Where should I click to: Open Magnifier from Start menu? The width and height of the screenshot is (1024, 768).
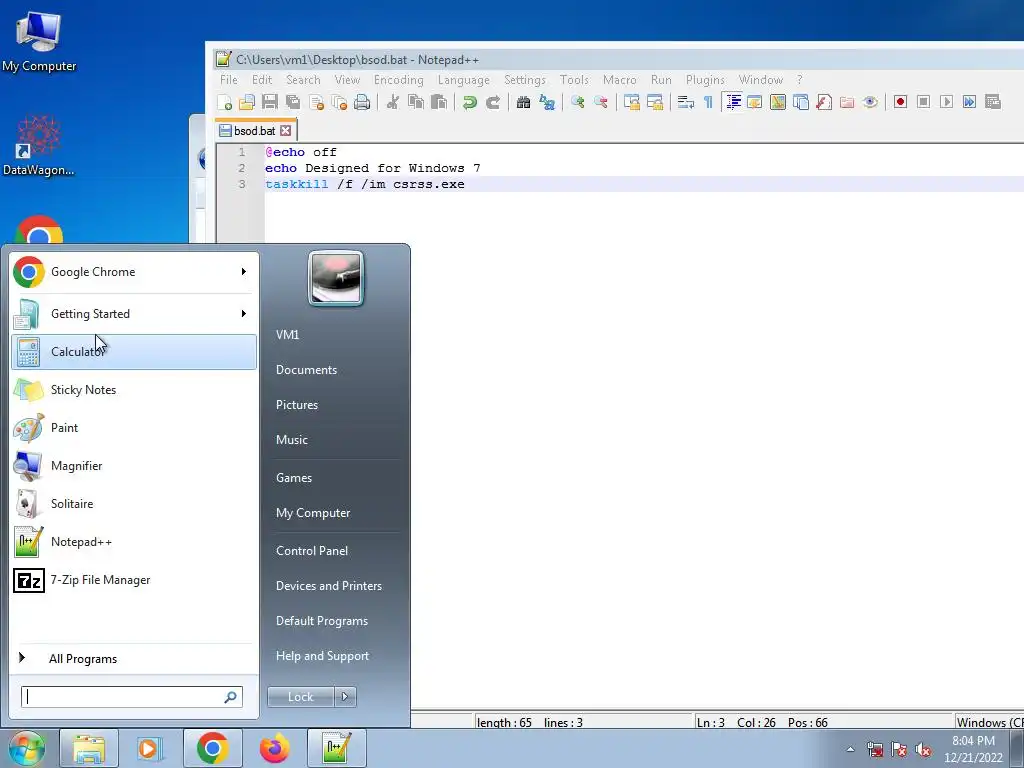[x=134, y=466]
